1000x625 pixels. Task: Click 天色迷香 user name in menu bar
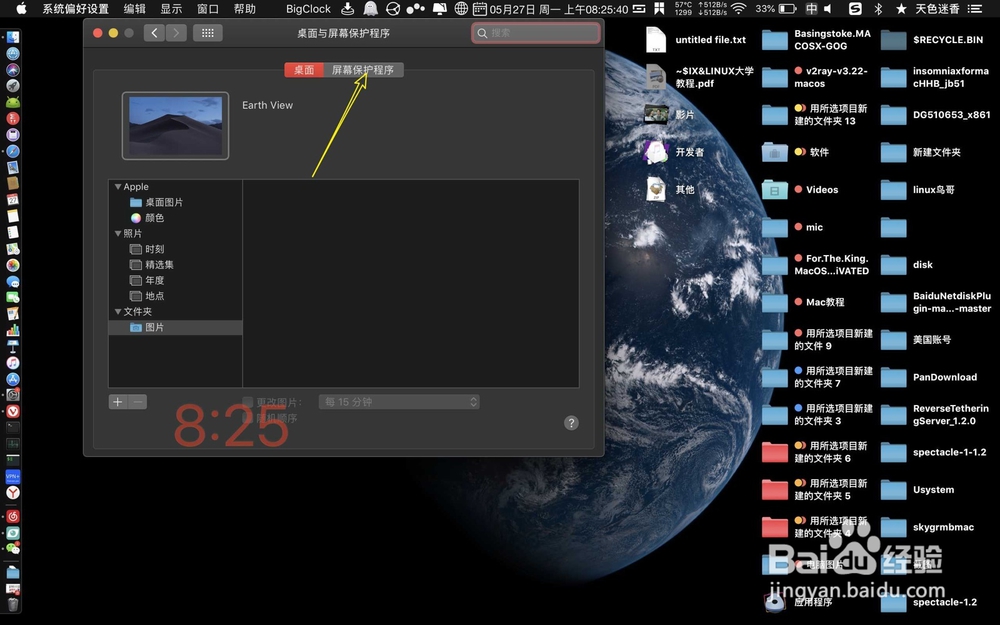(937, 9)
